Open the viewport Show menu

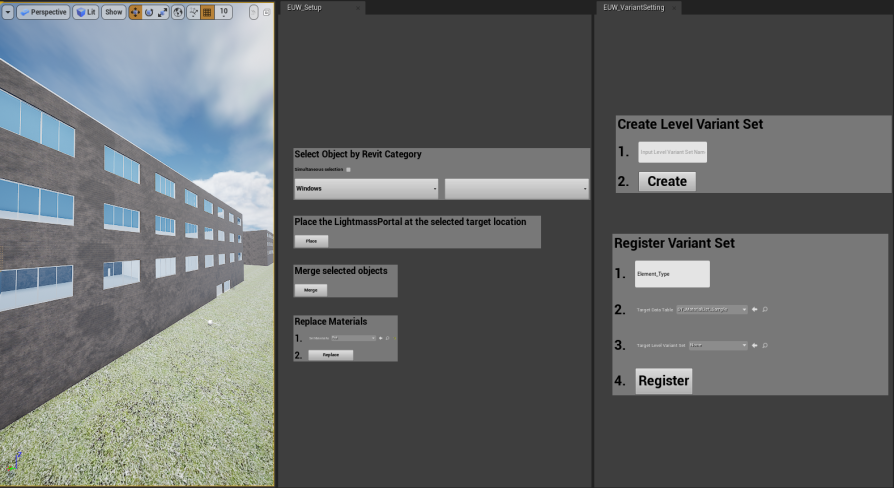113,12
